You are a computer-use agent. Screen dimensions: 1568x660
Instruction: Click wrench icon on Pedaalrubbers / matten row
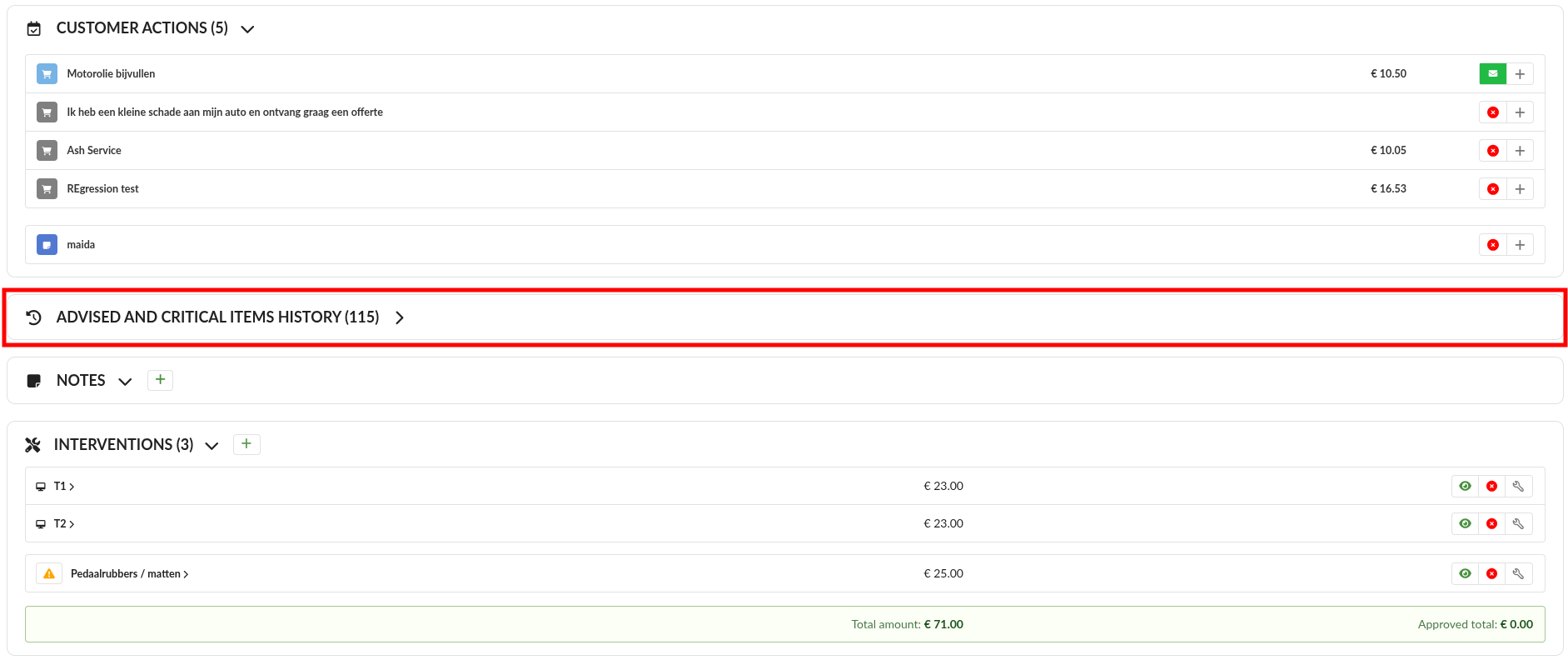[x=1518, y=574]
